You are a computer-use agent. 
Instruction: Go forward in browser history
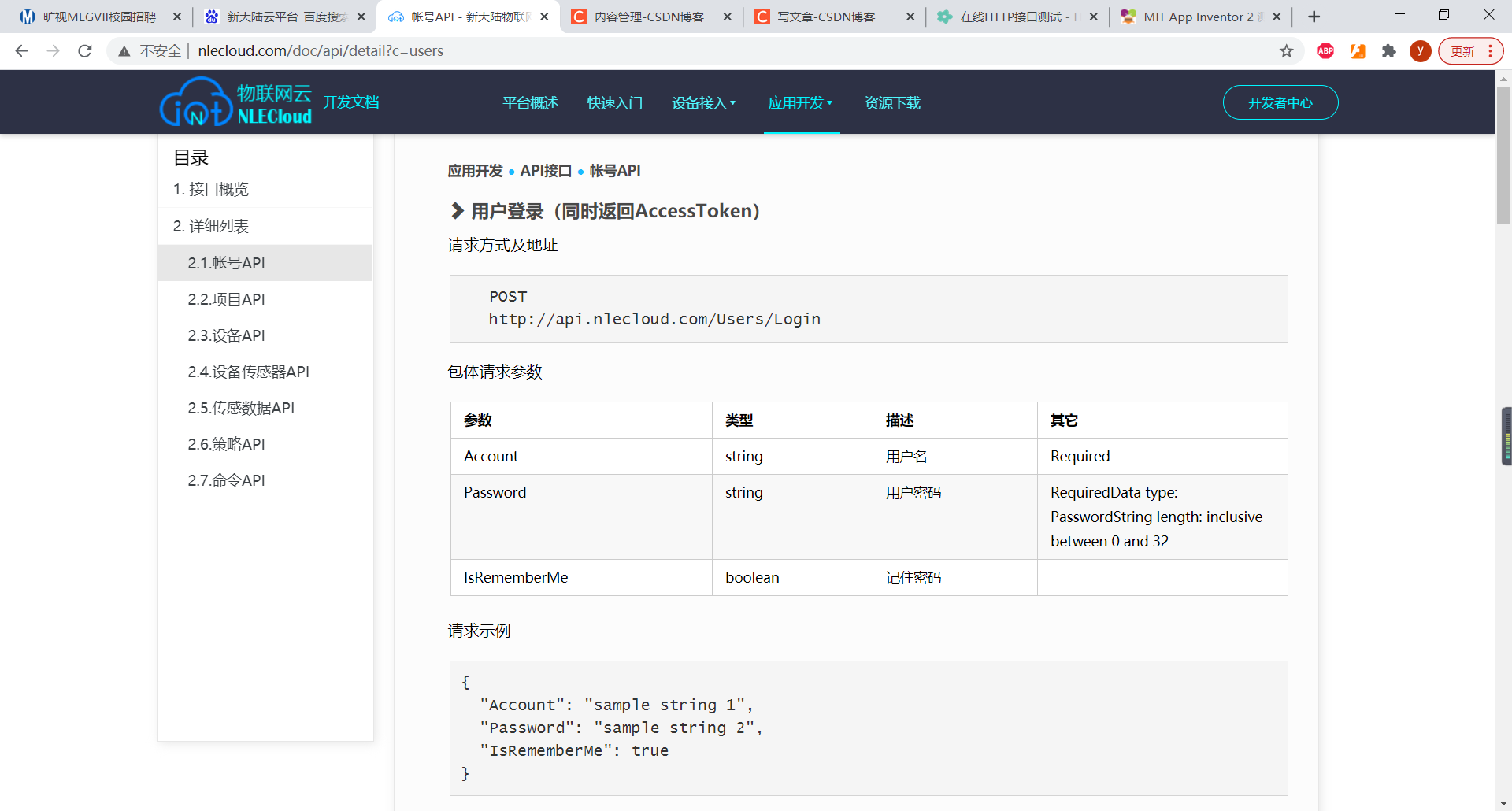[x=54, y=51]
